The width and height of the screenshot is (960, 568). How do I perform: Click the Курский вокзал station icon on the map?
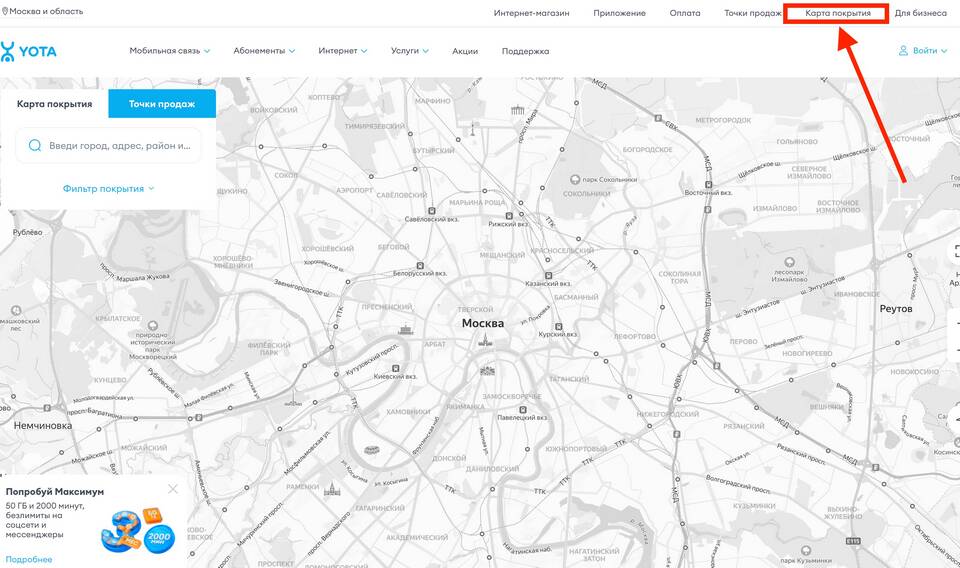pos(558,327)
